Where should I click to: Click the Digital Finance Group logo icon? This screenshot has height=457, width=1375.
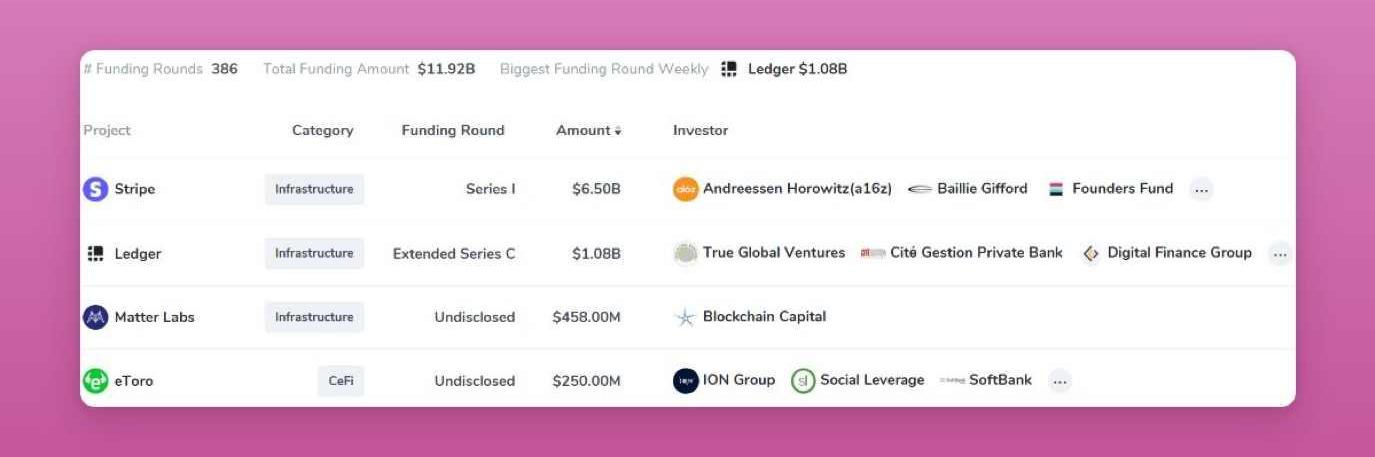(x=1091, y=253)
